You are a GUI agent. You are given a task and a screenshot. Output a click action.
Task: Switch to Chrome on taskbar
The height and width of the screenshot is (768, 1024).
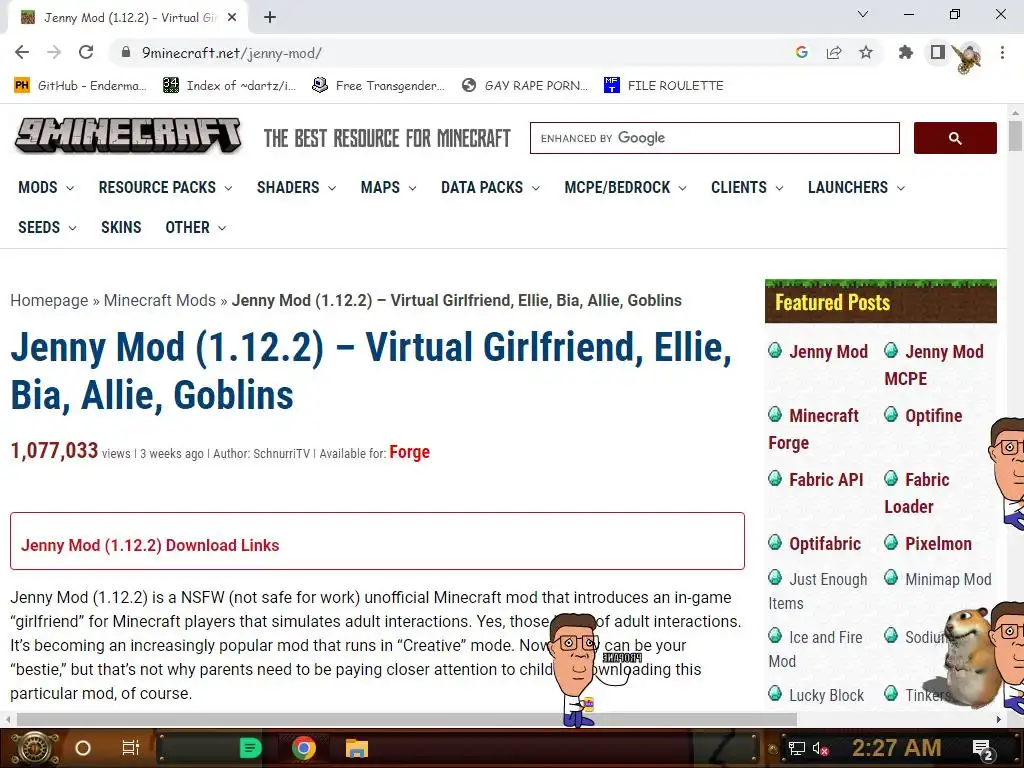tap(304, 748)
